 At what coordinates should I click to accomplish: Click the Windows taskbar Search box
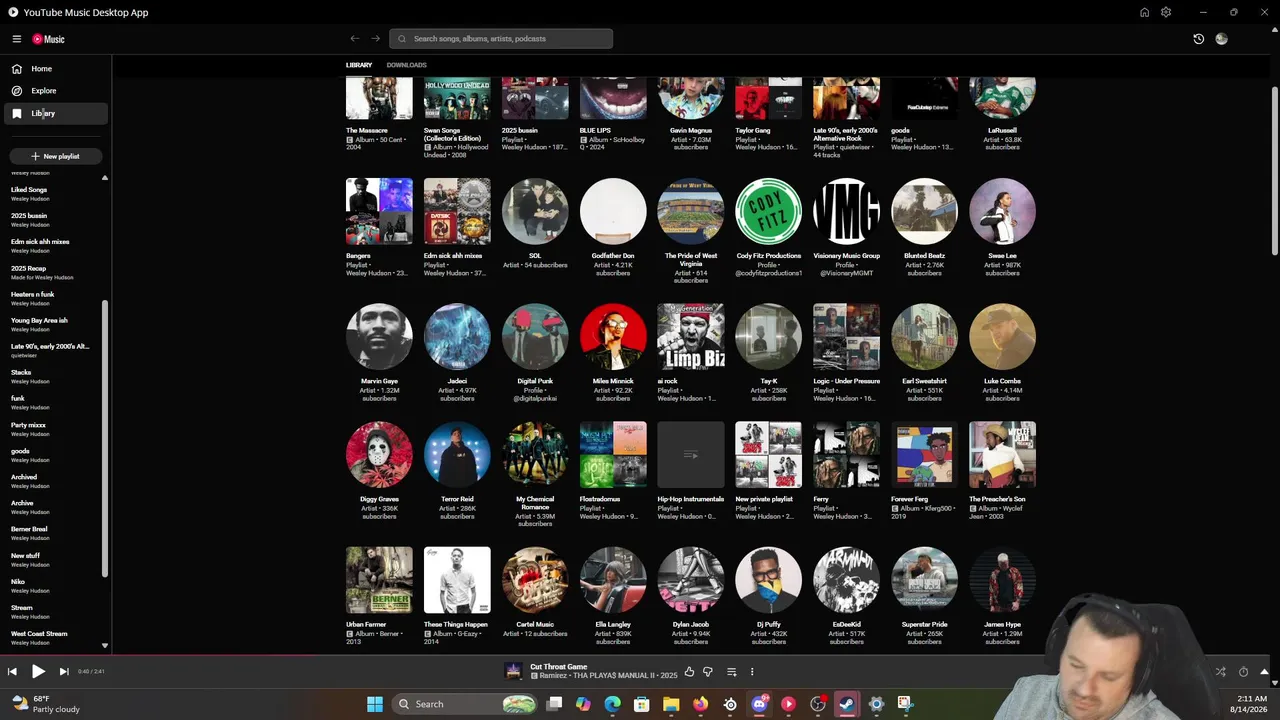tap(465, 704)
